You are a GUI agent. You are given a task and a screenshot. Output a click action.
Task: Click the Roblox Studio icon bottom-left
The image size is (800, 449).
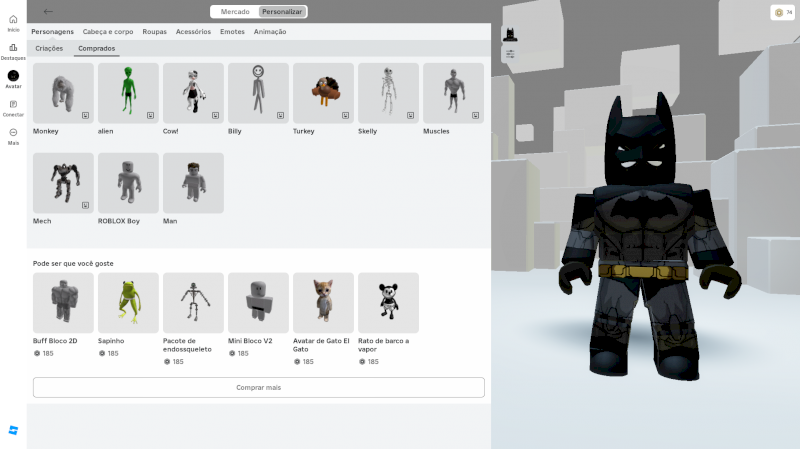pyautogui.click(x=13, y=430)
